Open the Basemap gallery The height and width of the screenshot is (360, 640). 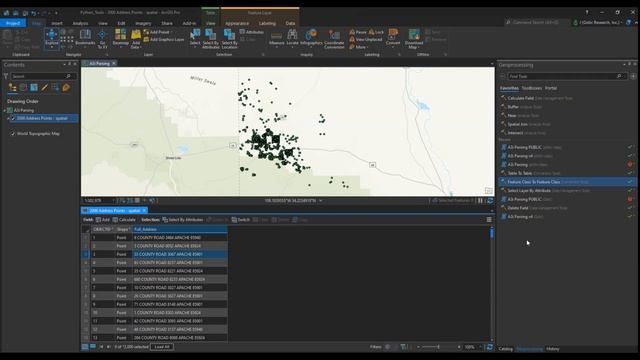click(x=120, y=38)
